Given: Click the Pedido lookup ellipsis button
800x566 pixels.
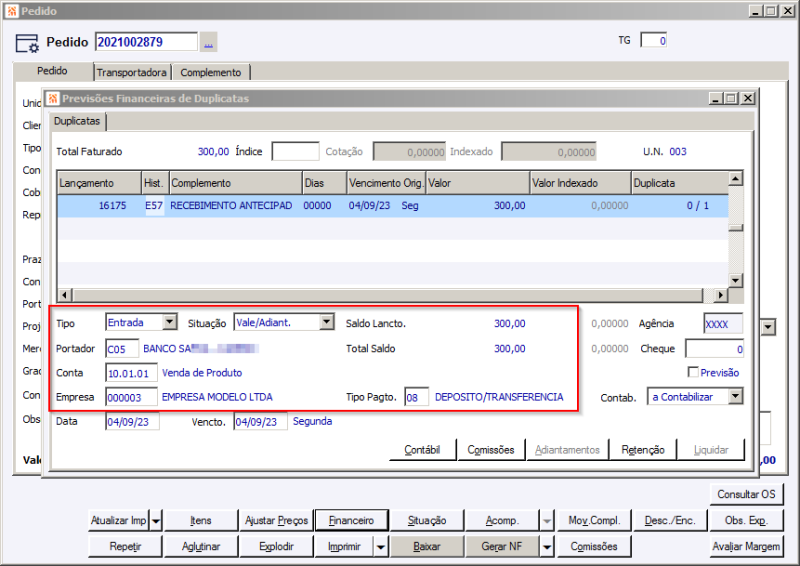Looking at the screenshot, I should (x=208, y=42).
